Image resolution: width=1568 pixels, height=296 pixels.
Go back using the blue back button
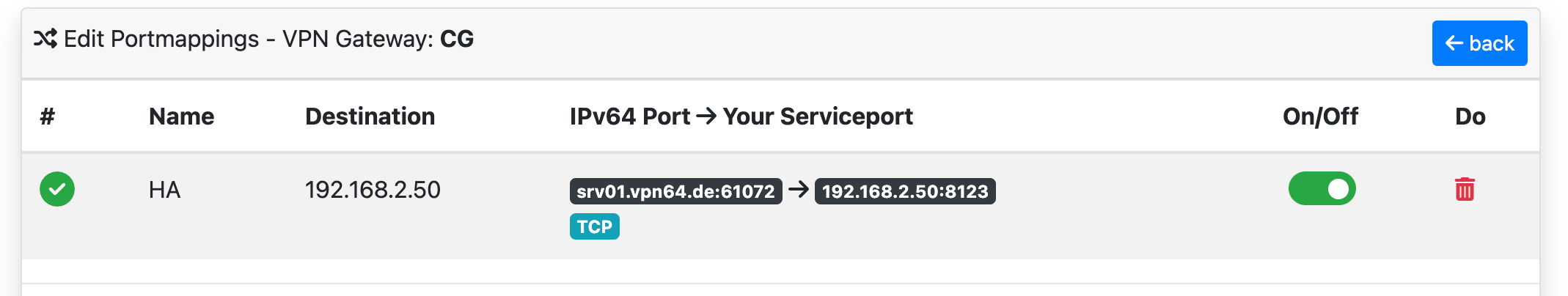point(1480,43)
